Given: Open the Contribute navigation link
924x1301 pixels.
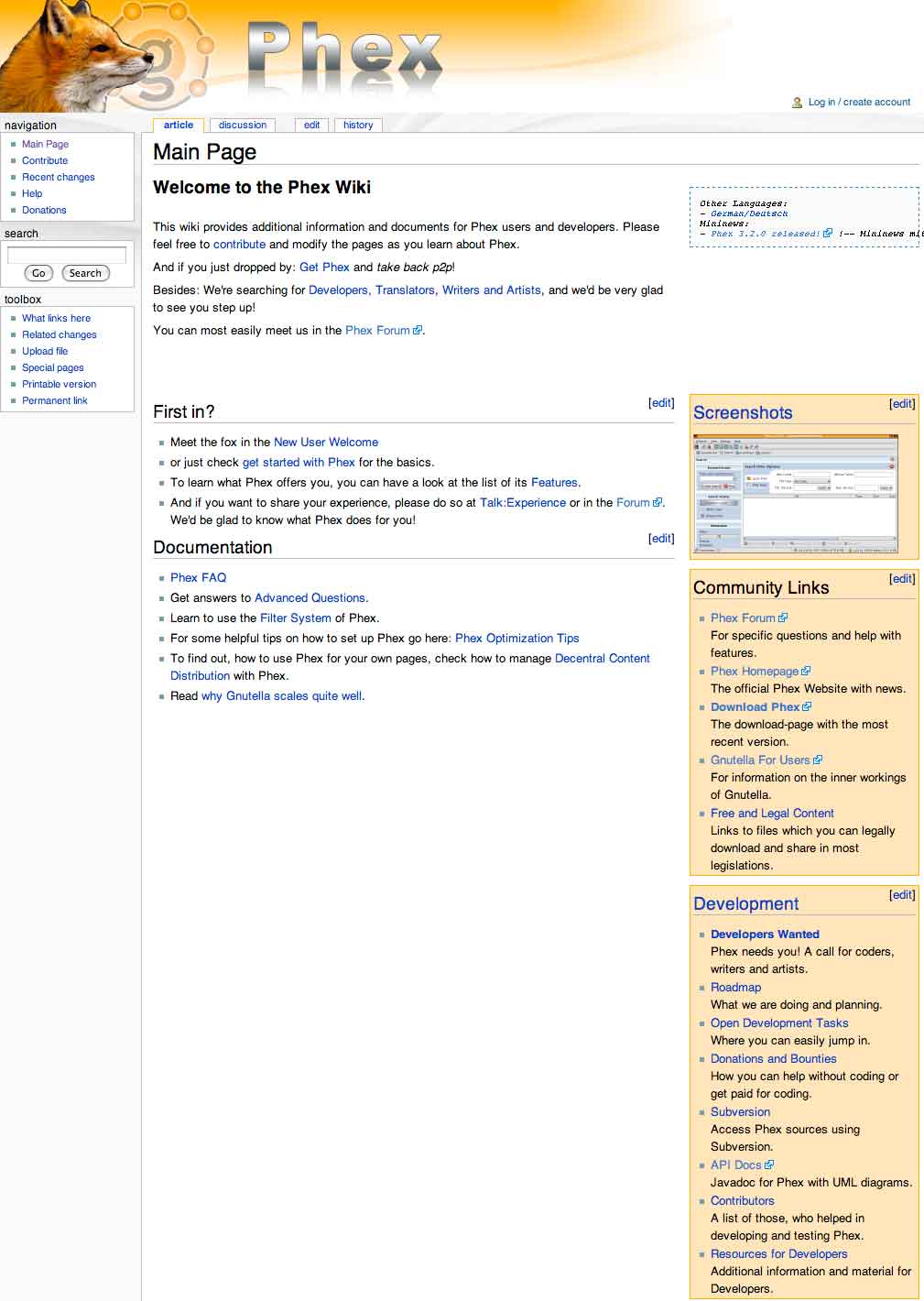Looking at the screenshot, I should click(45, 160).
